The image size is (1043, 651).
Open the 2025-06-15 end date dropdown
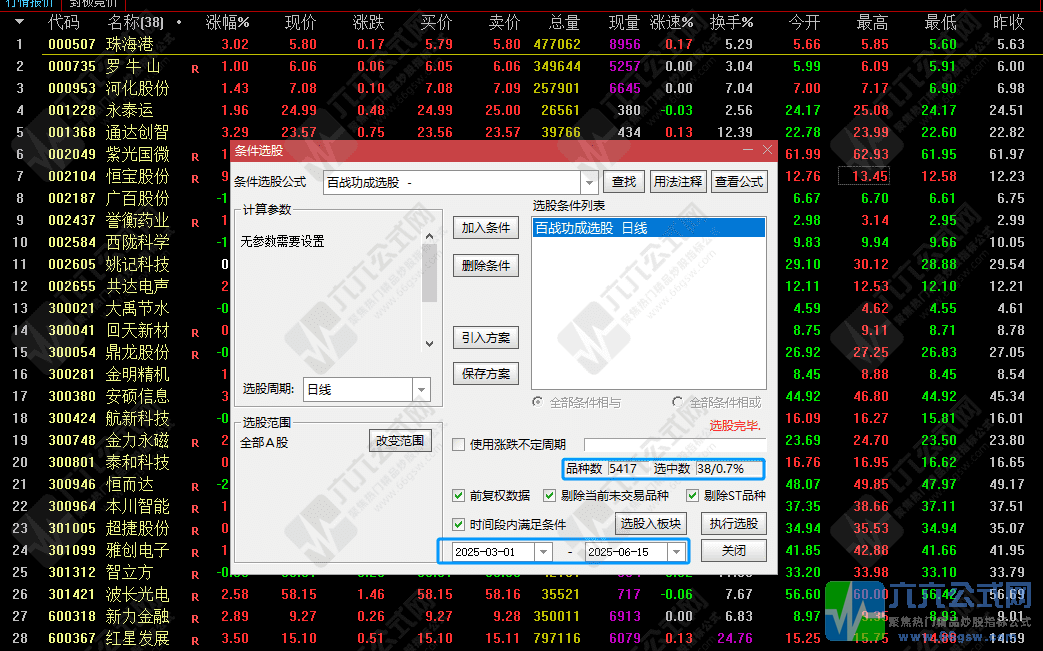pyautogui.click(x=675, y=550)
